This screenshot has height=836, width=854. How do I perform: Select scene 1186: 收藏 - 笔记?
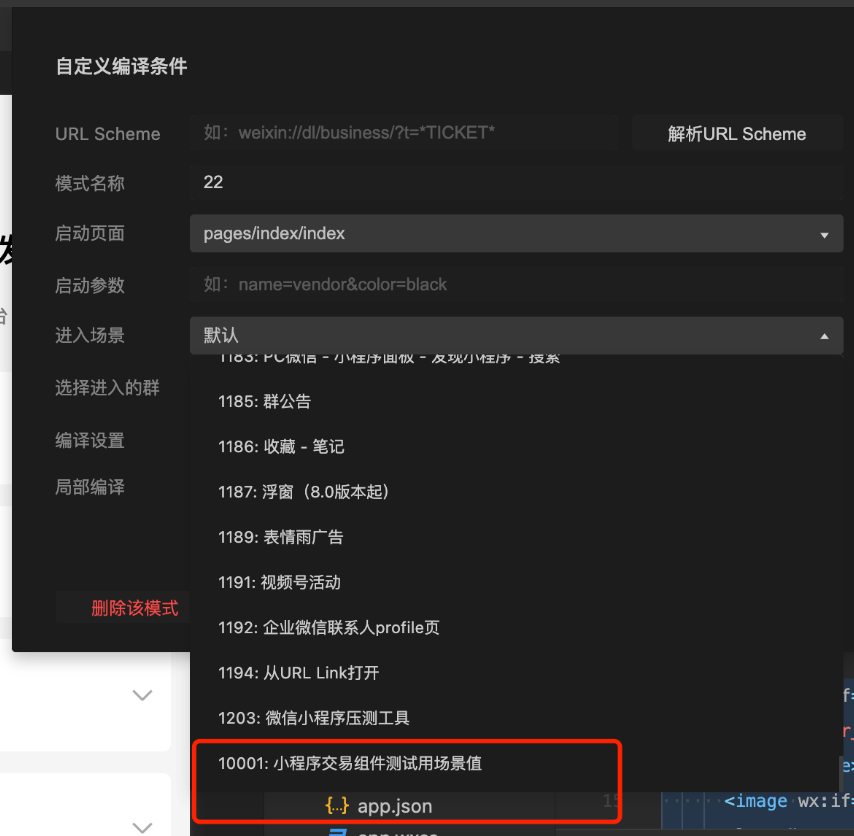[x=516, y=447]
